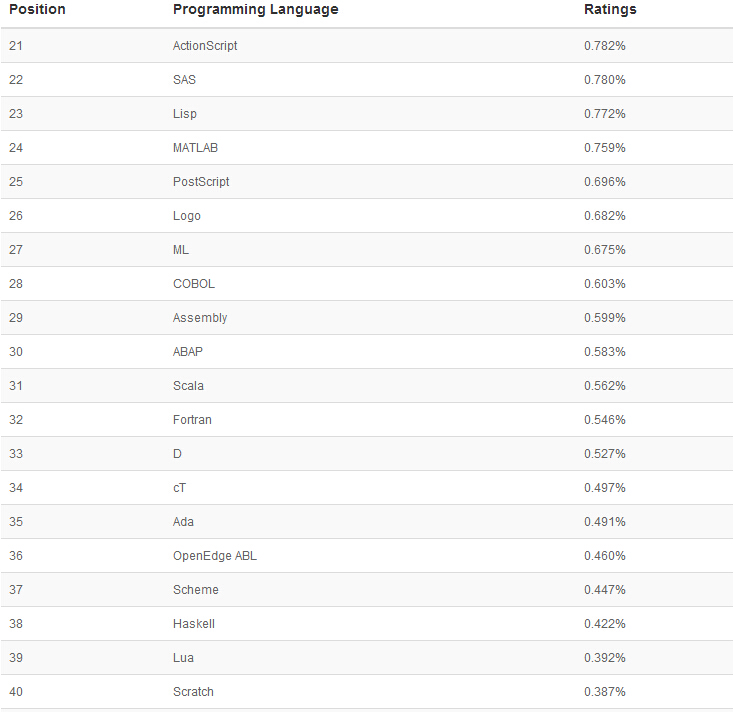Click the Programming Language column header
The height and width of the screenshot is (712, 734).
255,10
